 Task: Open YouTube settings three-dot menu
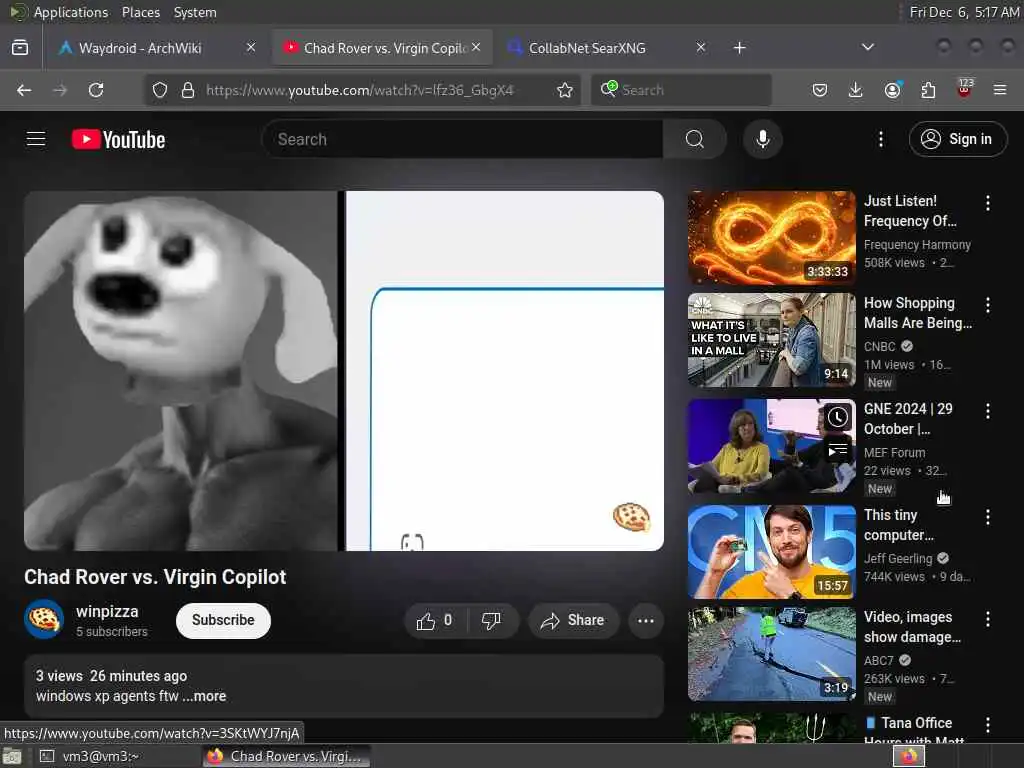880,139
